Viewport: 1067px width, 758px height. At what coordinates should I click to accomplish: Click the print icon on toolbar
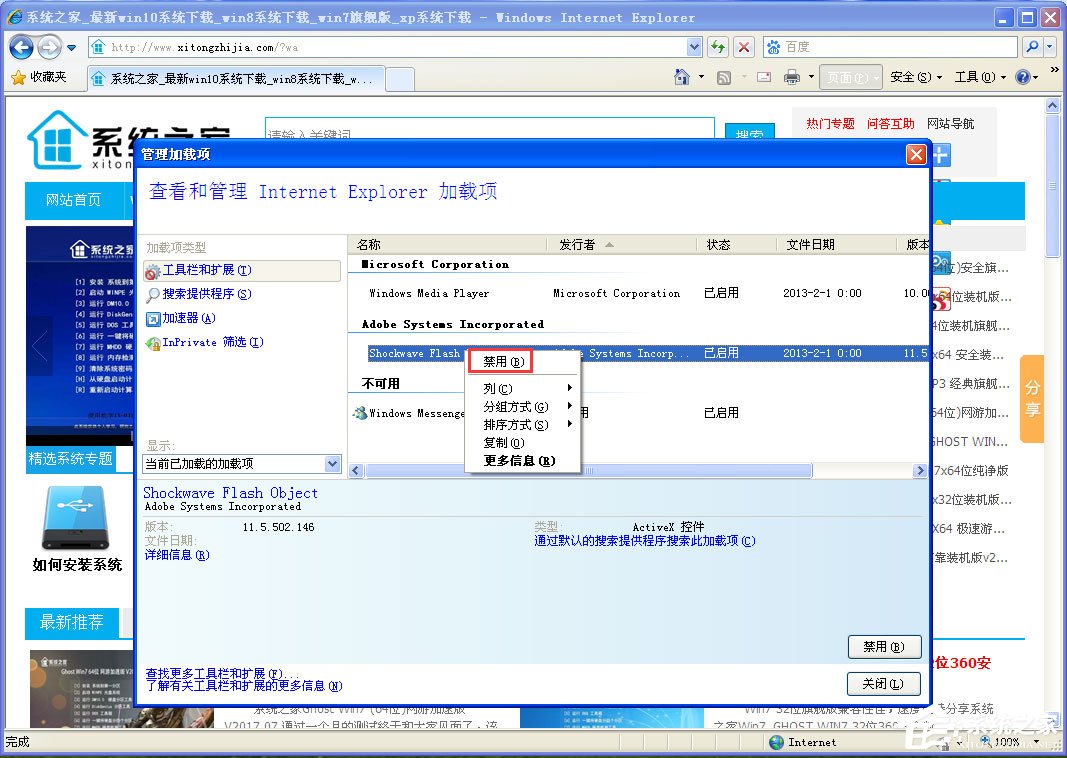point(793,77)
